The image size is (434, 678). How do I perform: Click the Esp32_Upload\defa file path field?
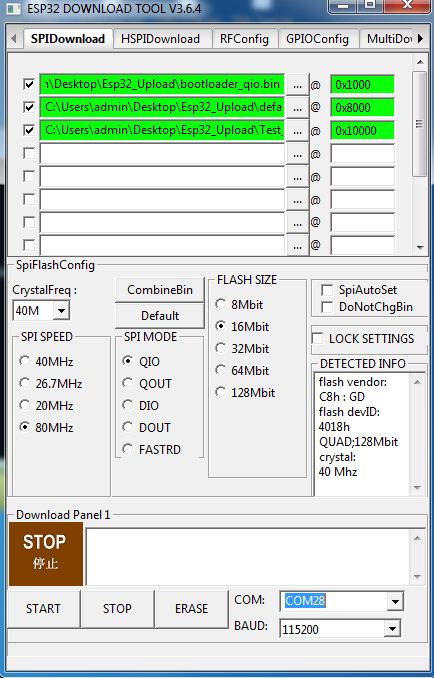click(x=162, y=107)
